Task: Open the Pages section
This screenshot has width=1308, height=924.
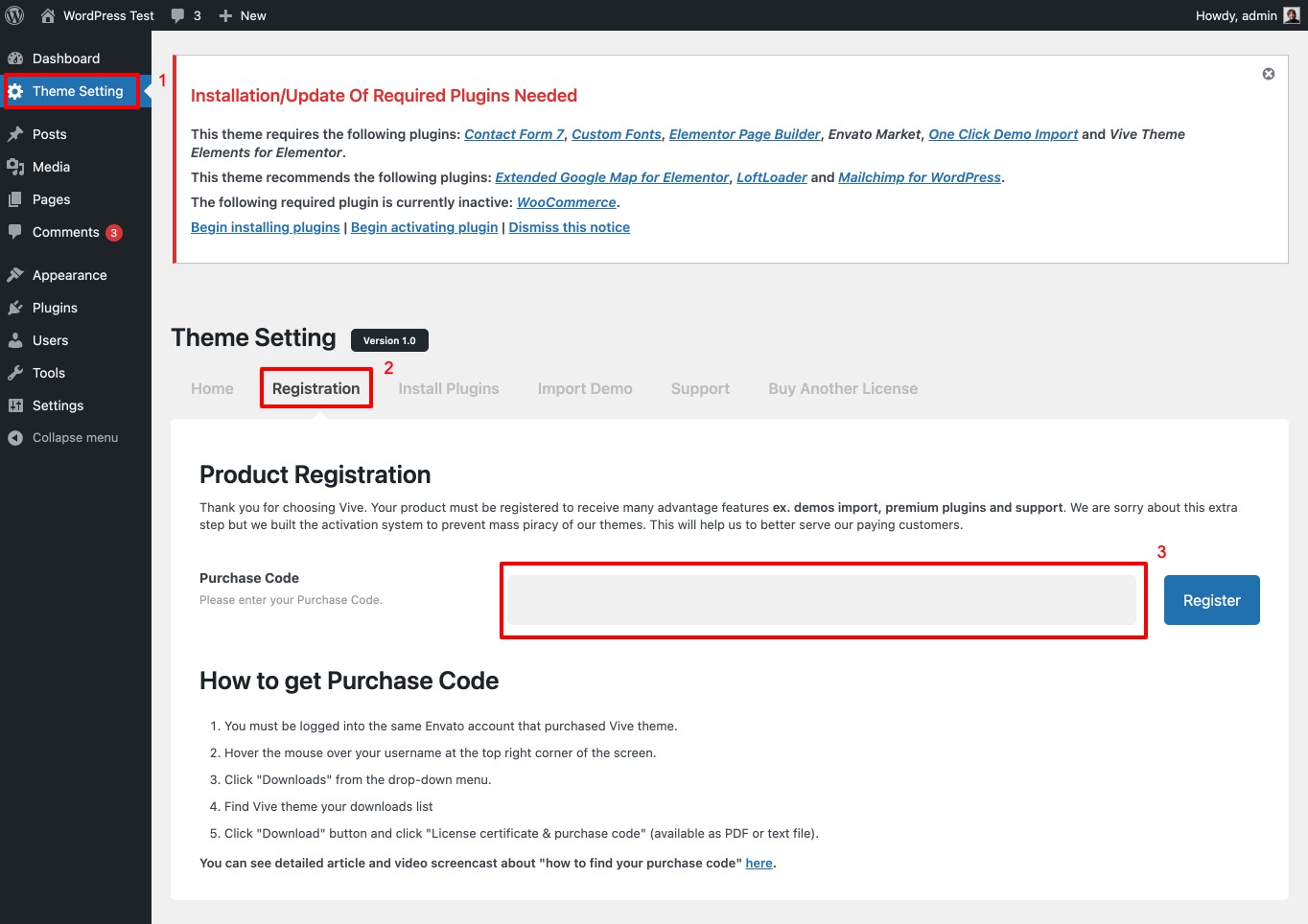Action: tap(51, 199)
